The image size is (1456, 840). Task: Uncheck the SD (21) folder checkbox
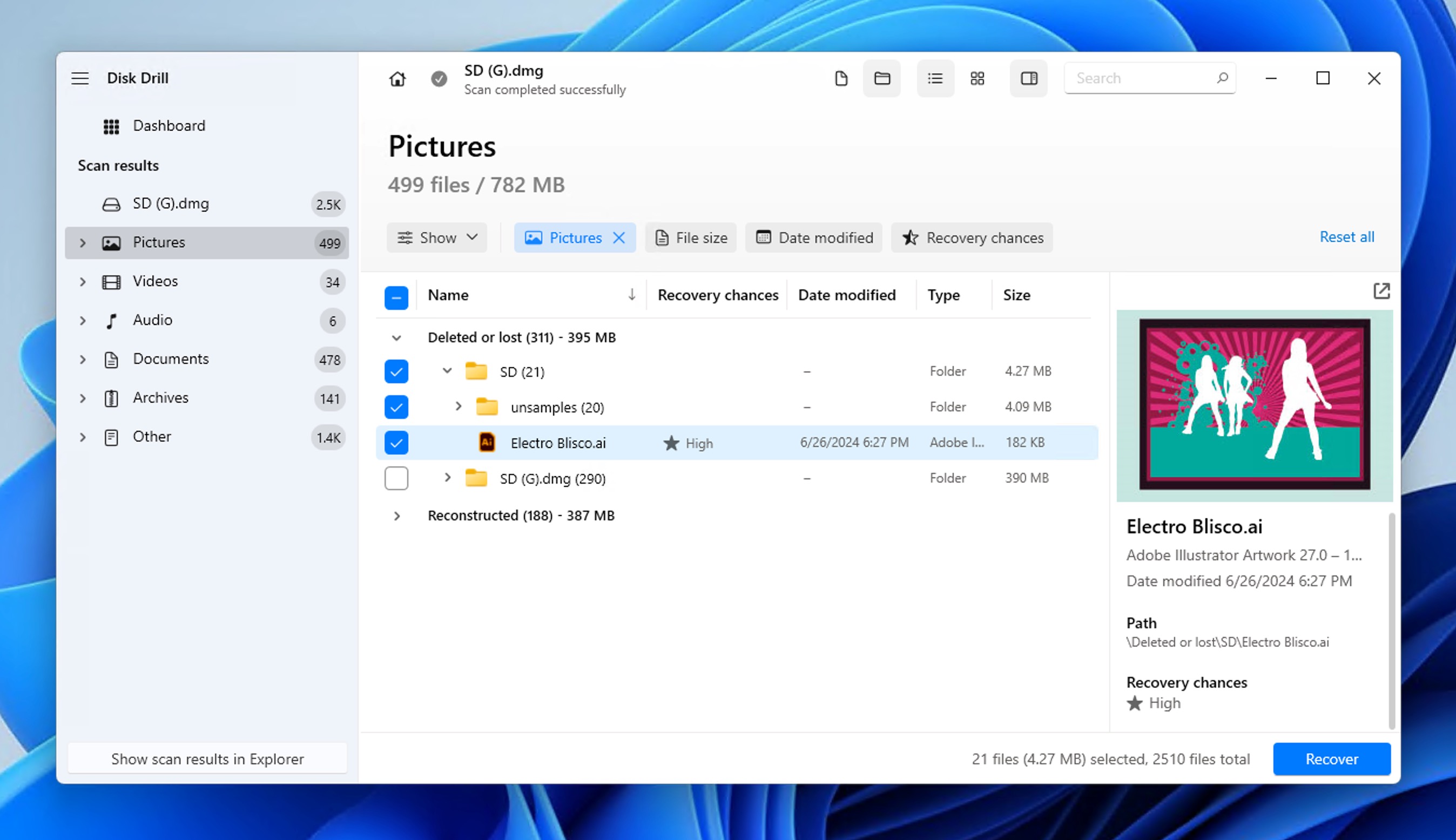(396, 371)
